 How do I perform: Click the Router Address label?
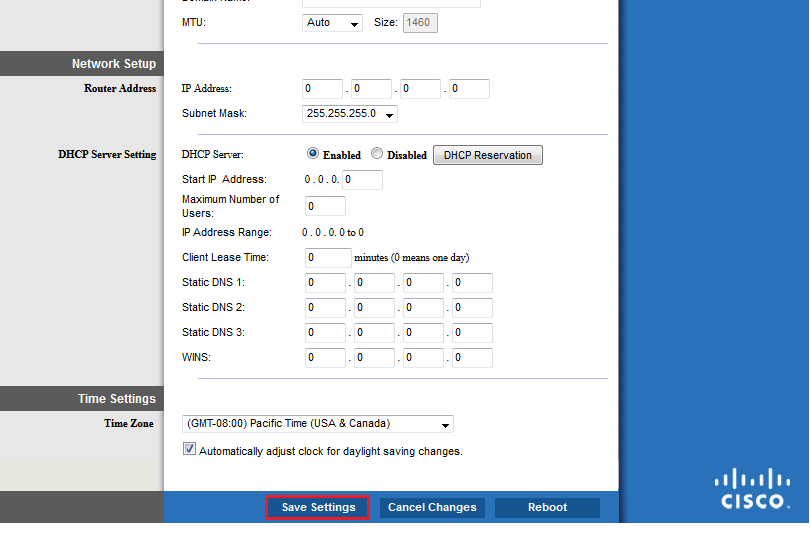pyautogui.click(x=120, y=88)
